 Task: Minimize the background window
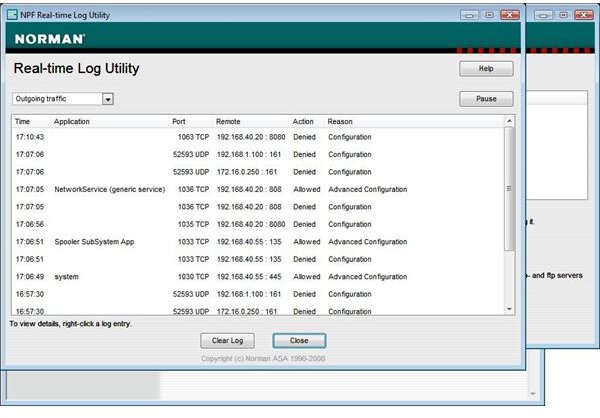543,15
